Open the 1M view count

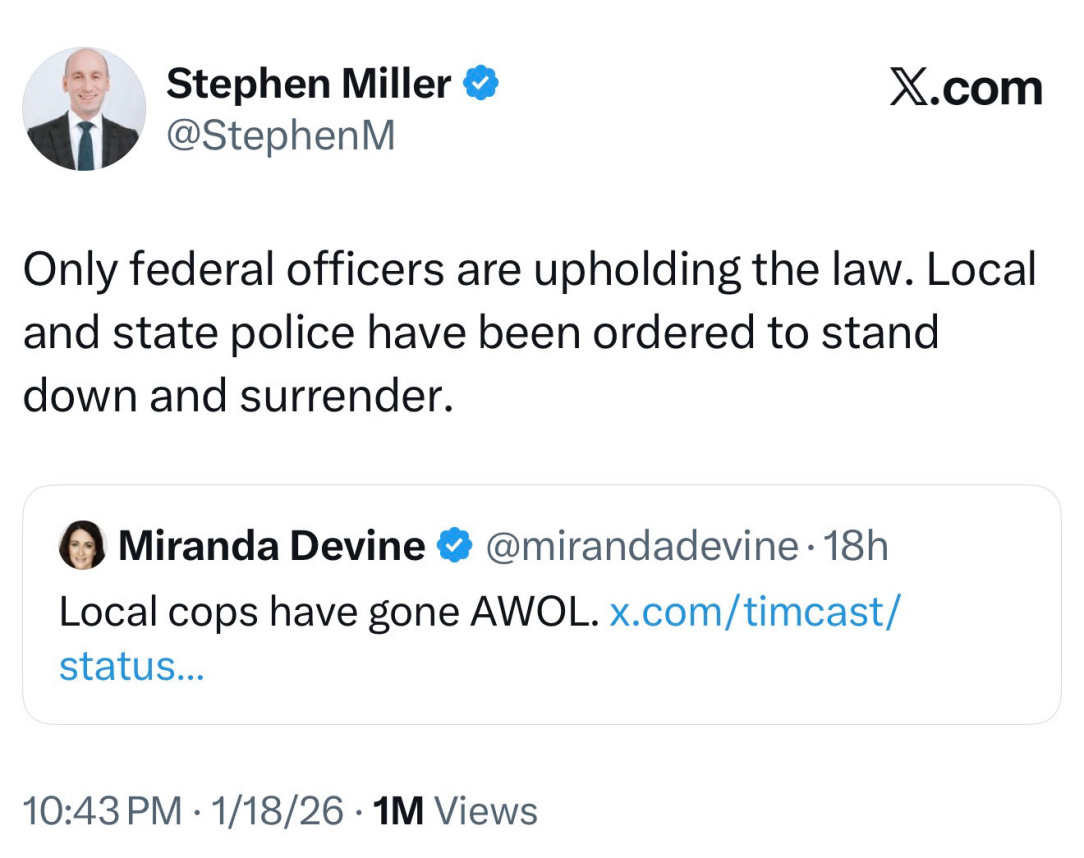398,810
